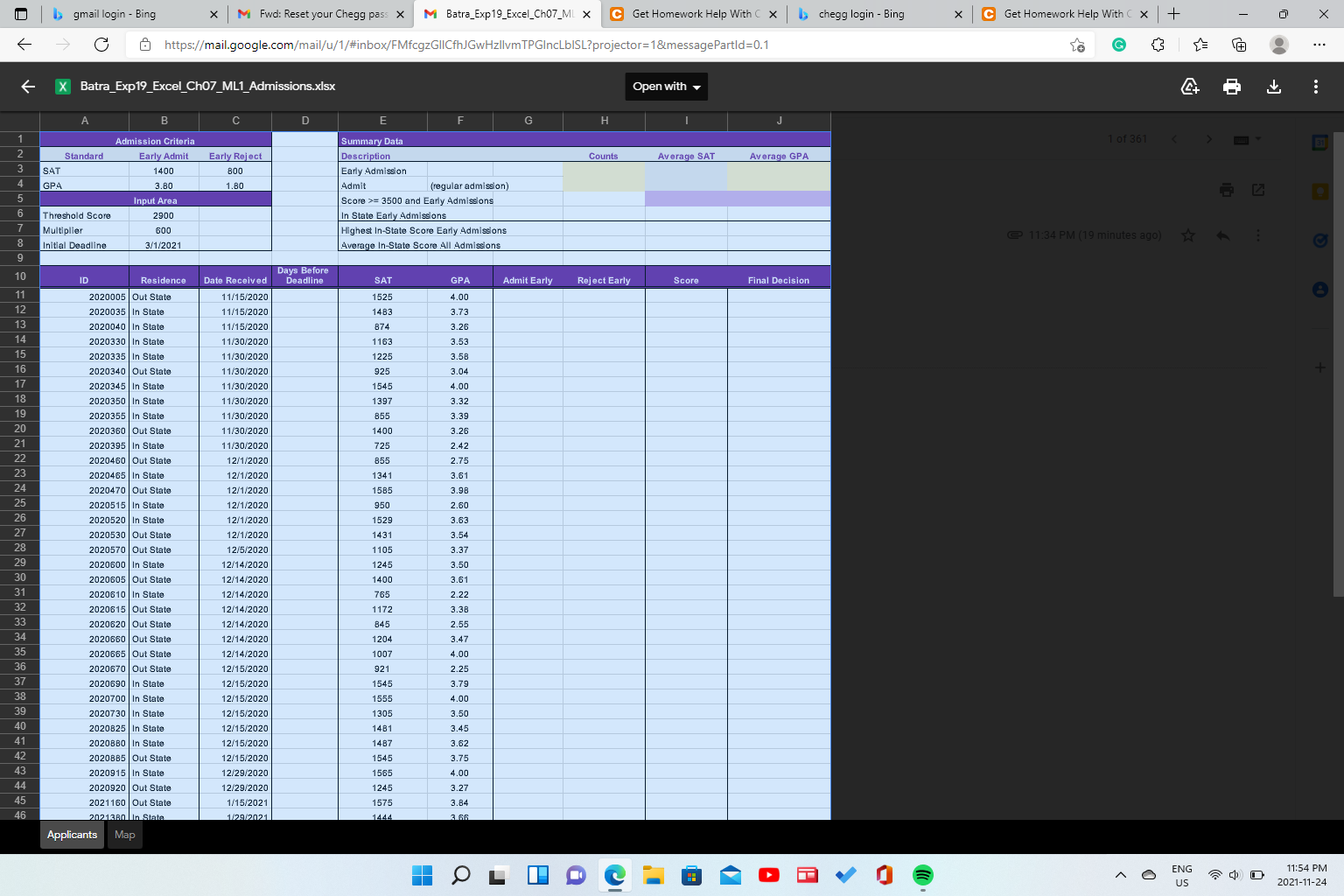Open Microsoft Store from taskbar

coord(691,875)
